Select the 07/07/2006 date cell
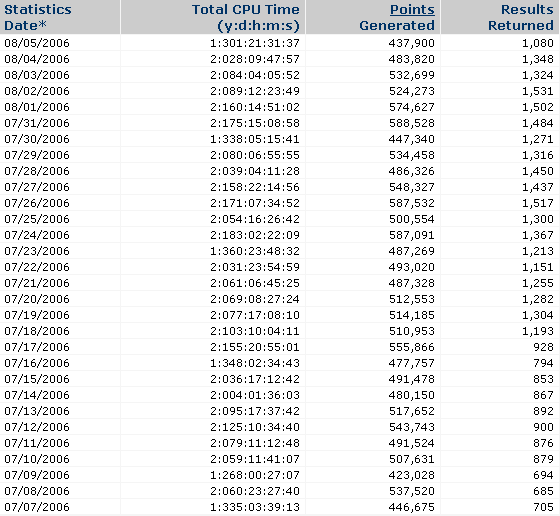 click(37, 507)
